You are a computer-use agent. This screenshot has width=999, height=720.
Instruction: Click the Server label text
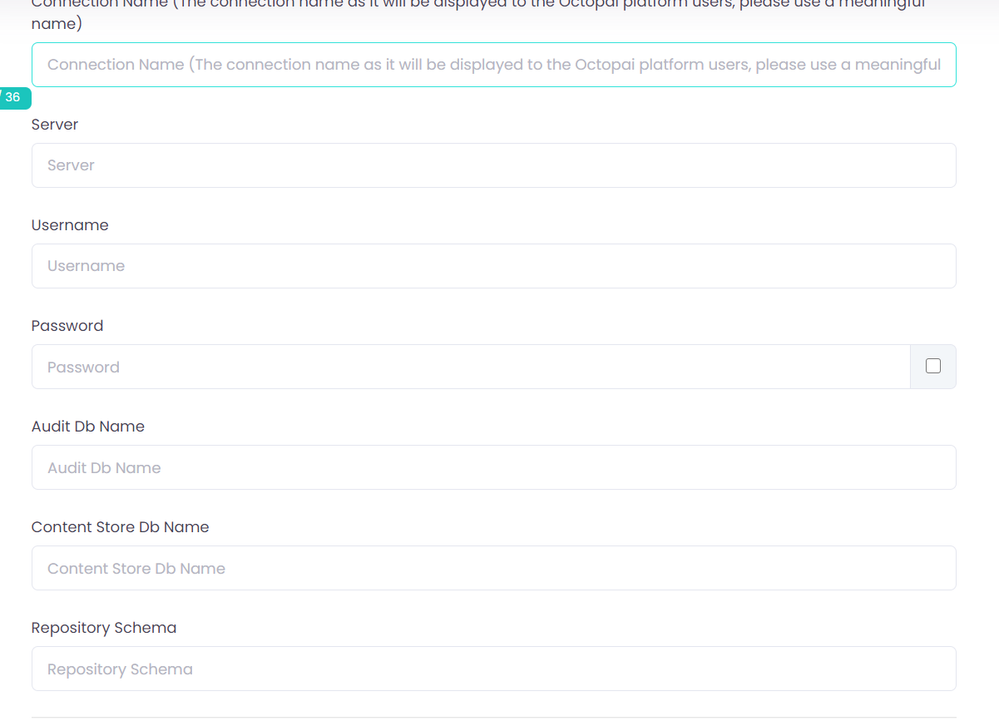pyautogui.click(x=55, y=124)
